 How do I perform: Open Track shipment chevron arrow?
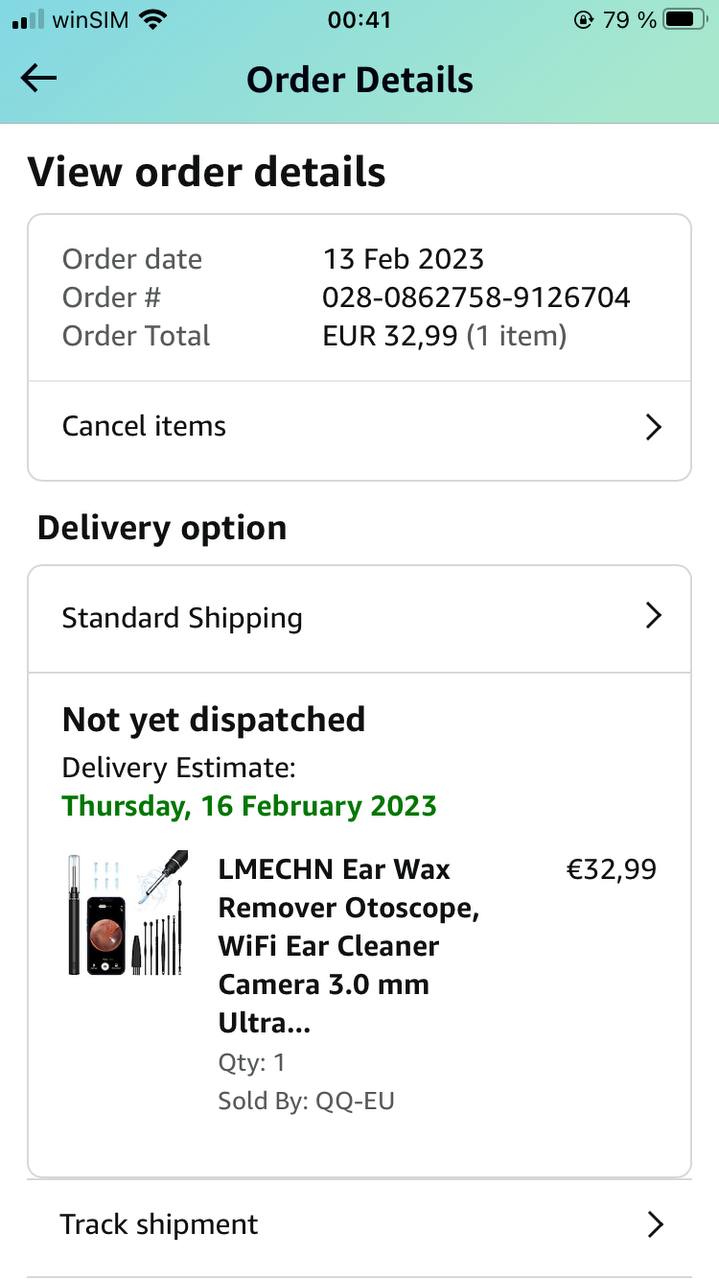655,1224
